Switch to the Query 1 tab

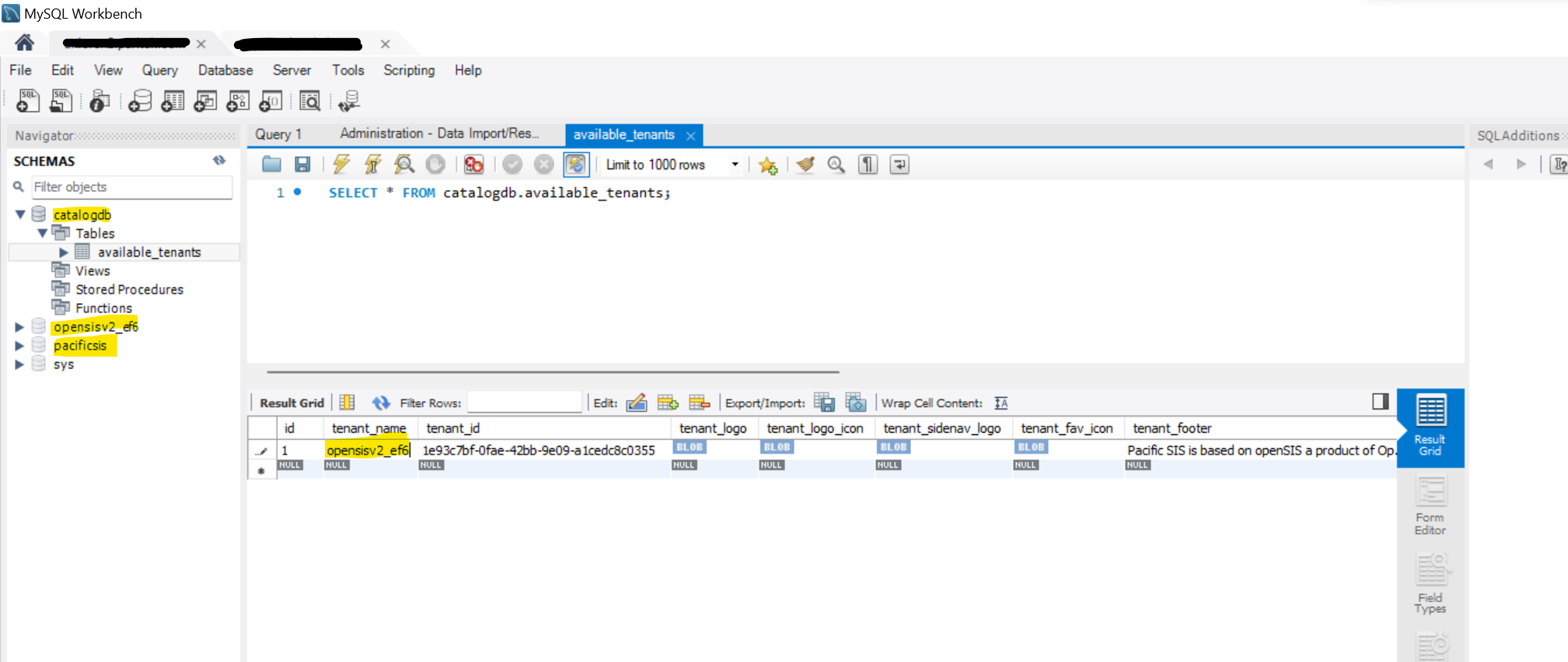pos(278,134)
